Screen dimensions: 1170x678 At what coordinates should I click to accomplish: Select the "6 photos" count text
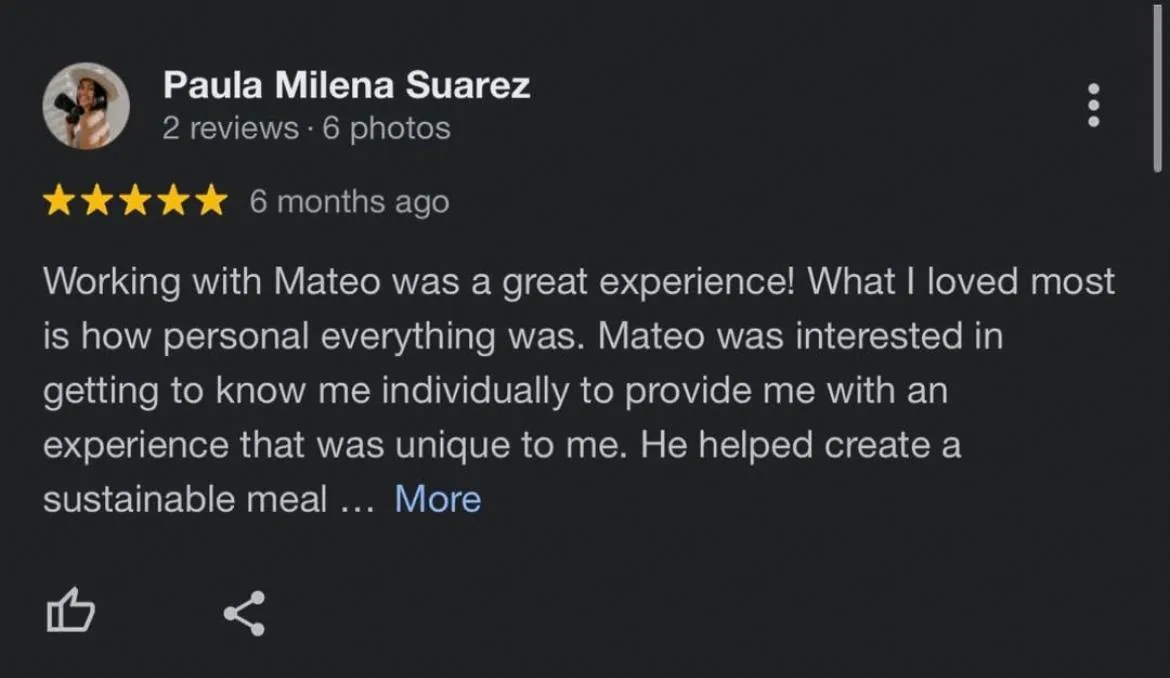pos(386,129)
